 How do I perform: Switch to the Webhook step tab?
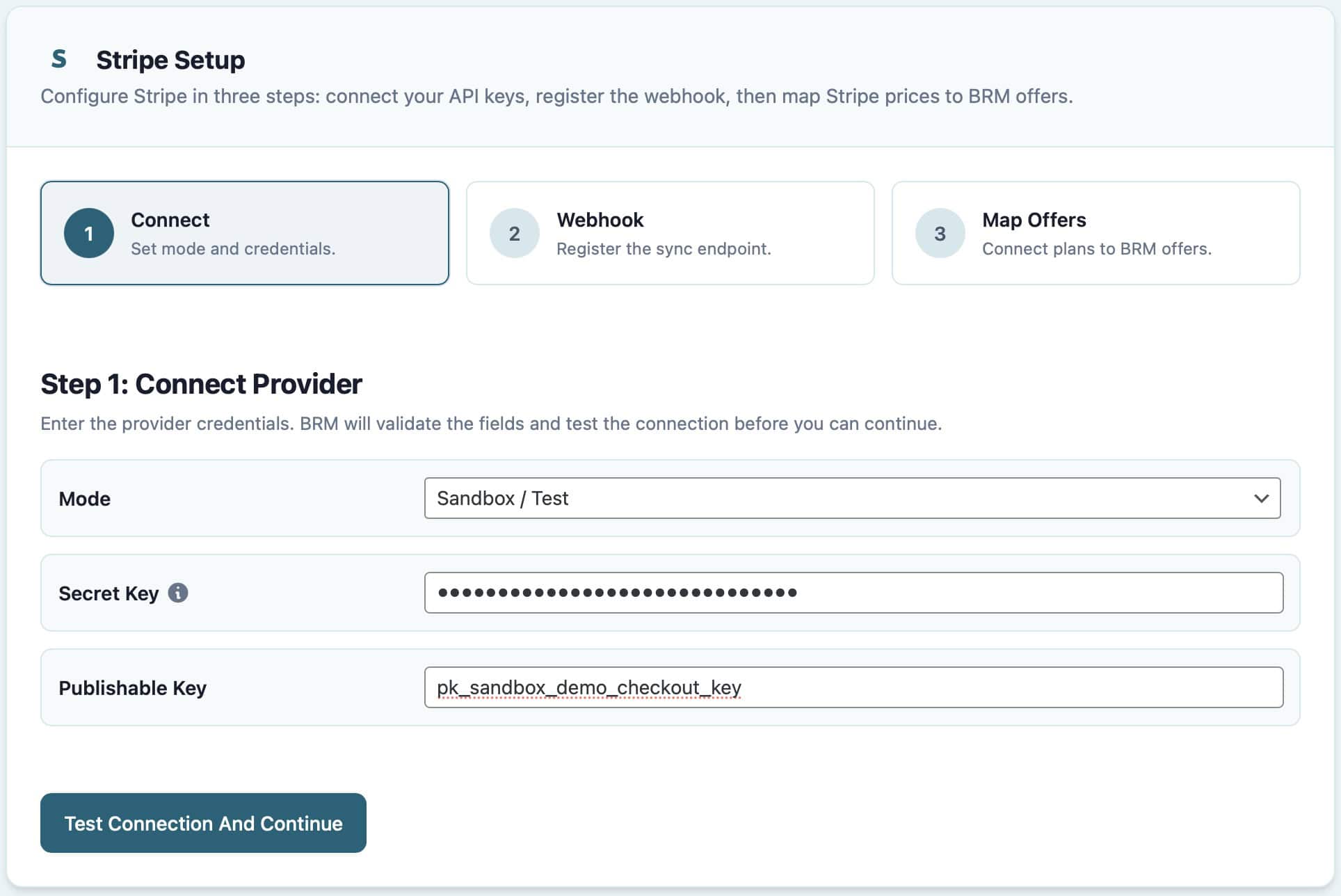[x=670, y=233]
